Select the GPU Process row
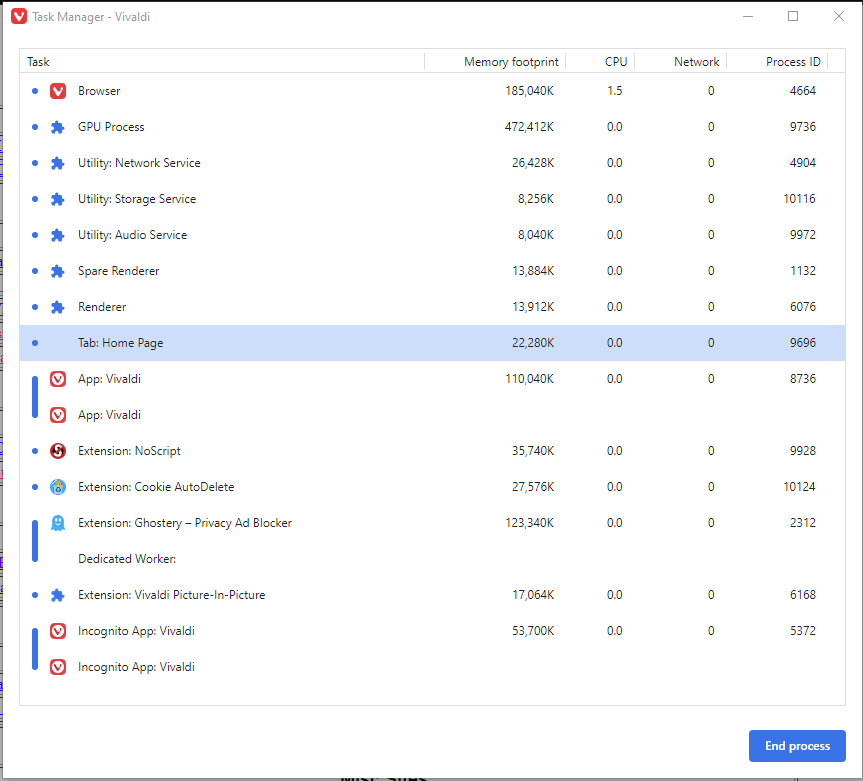The image size is (863, 781). point(433,127)
